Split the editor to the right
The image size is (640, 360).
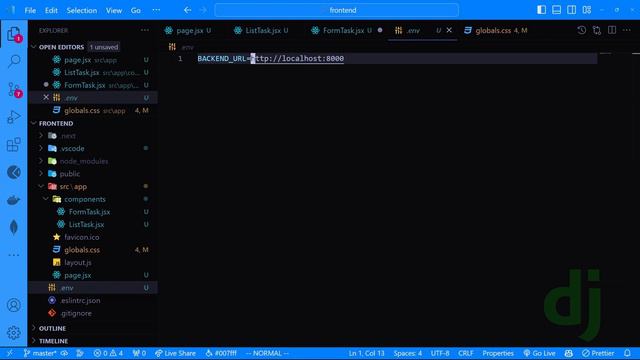612,30
